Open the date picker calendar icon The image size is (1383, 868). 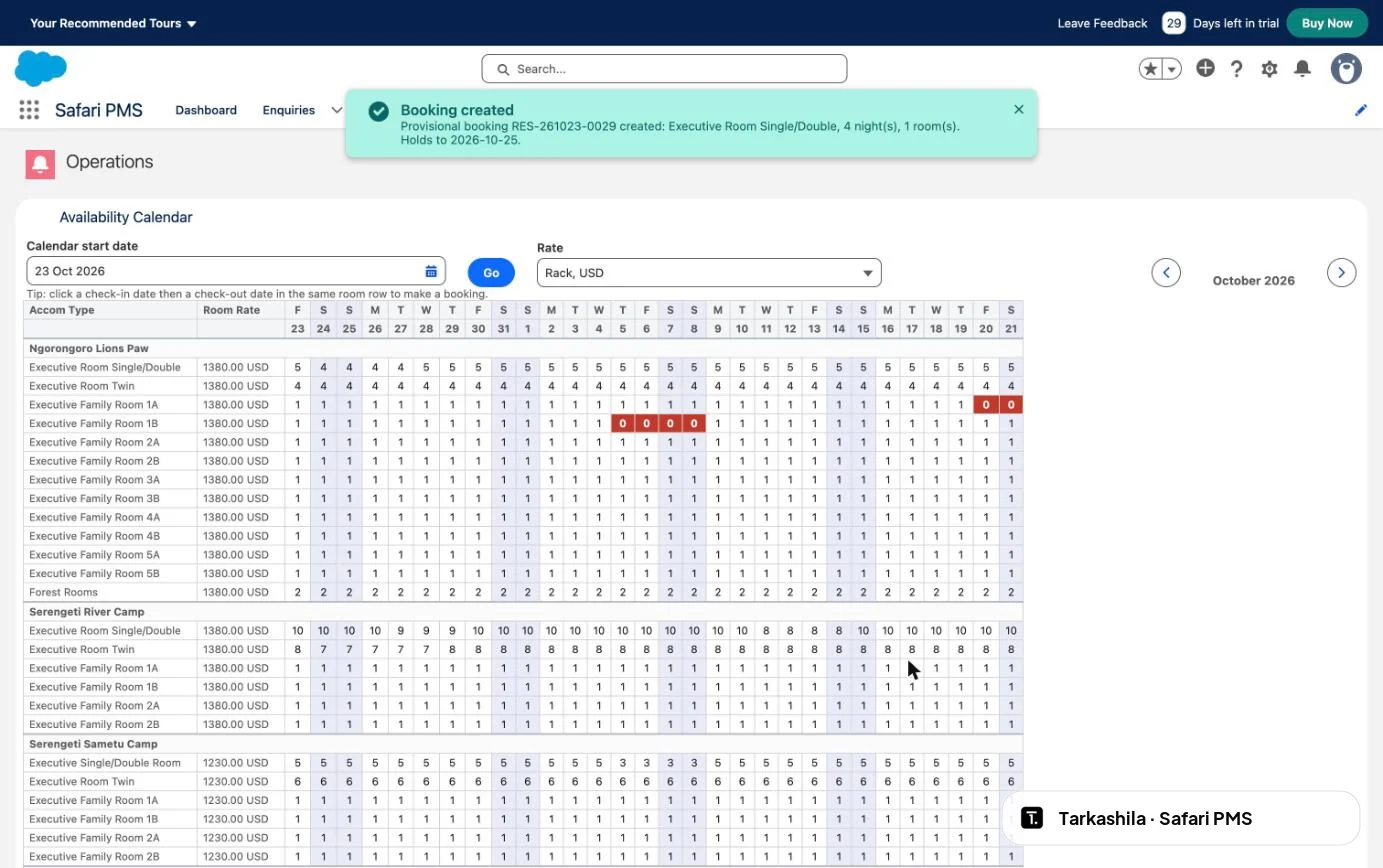pos(431,271)
